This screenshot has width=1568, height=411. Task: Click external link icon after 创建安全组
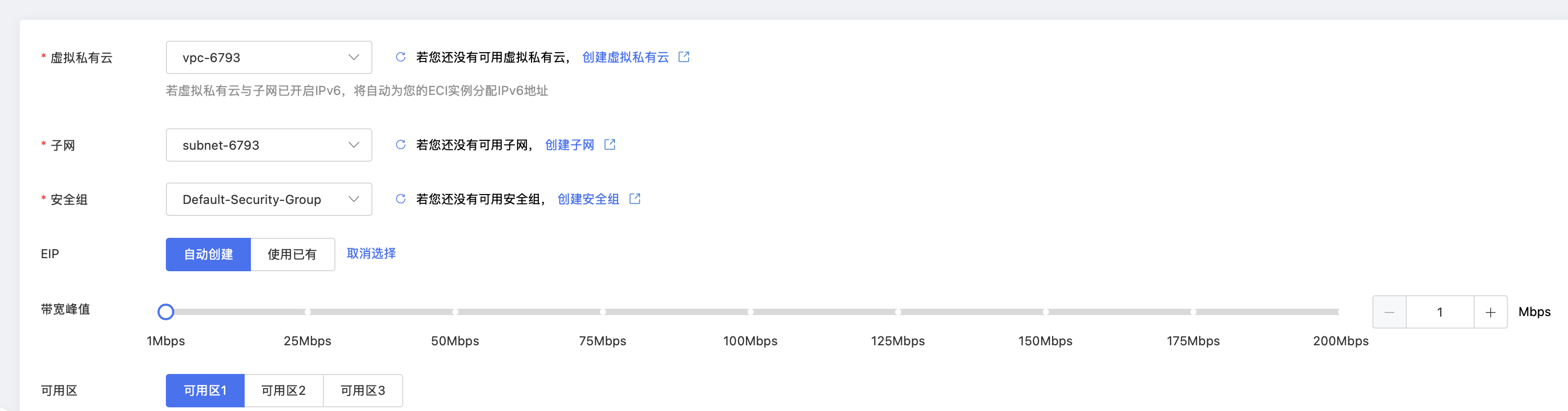tap(634, 199)
